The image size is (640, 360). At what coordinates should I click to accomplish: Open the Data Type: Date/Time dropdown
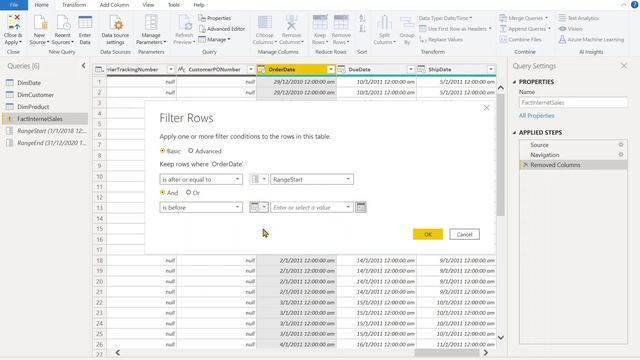pyautogui.click(x=445, y=18)
